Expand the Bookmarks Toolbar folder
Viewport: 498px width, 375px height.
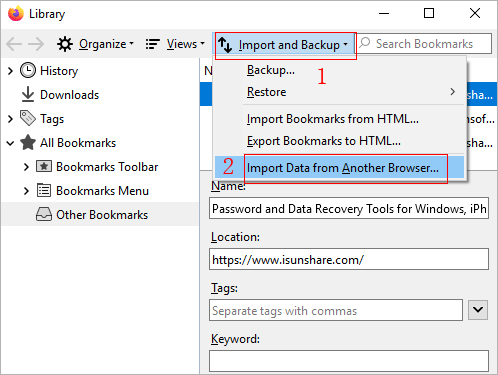(x=26, y=167)
